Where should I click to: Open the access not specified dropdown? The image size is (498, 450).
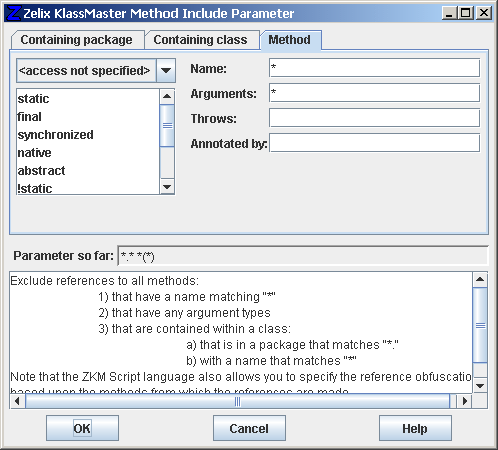click(x=96, y=71)
